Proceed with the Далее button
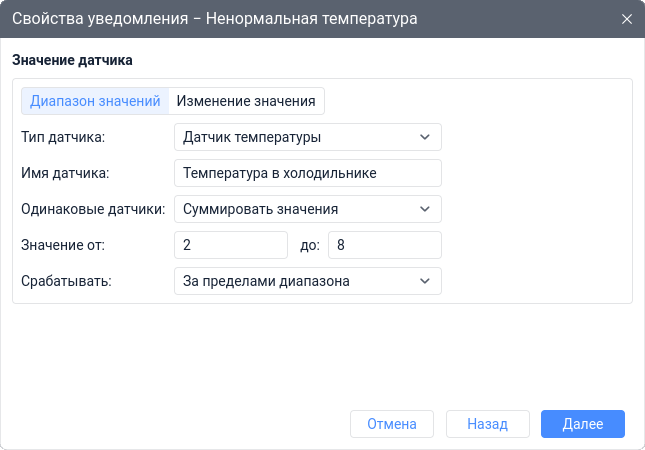Screen dimensions: 645x450 (583, 424)
